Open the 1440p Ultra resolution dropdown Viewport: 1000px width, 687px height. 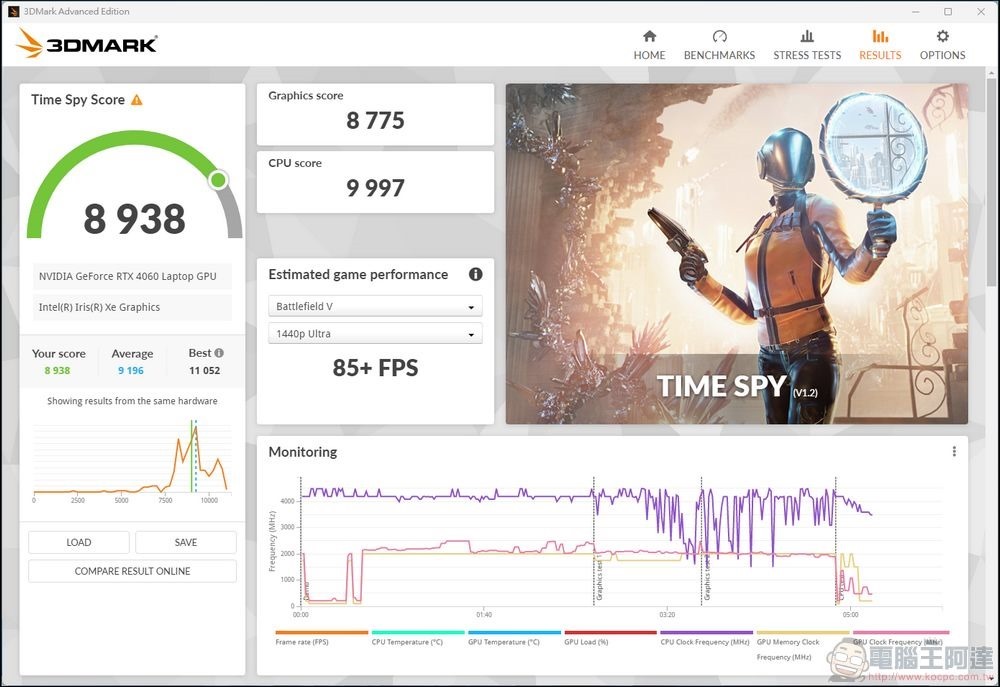pyautogui.click(x=375, y=334)
